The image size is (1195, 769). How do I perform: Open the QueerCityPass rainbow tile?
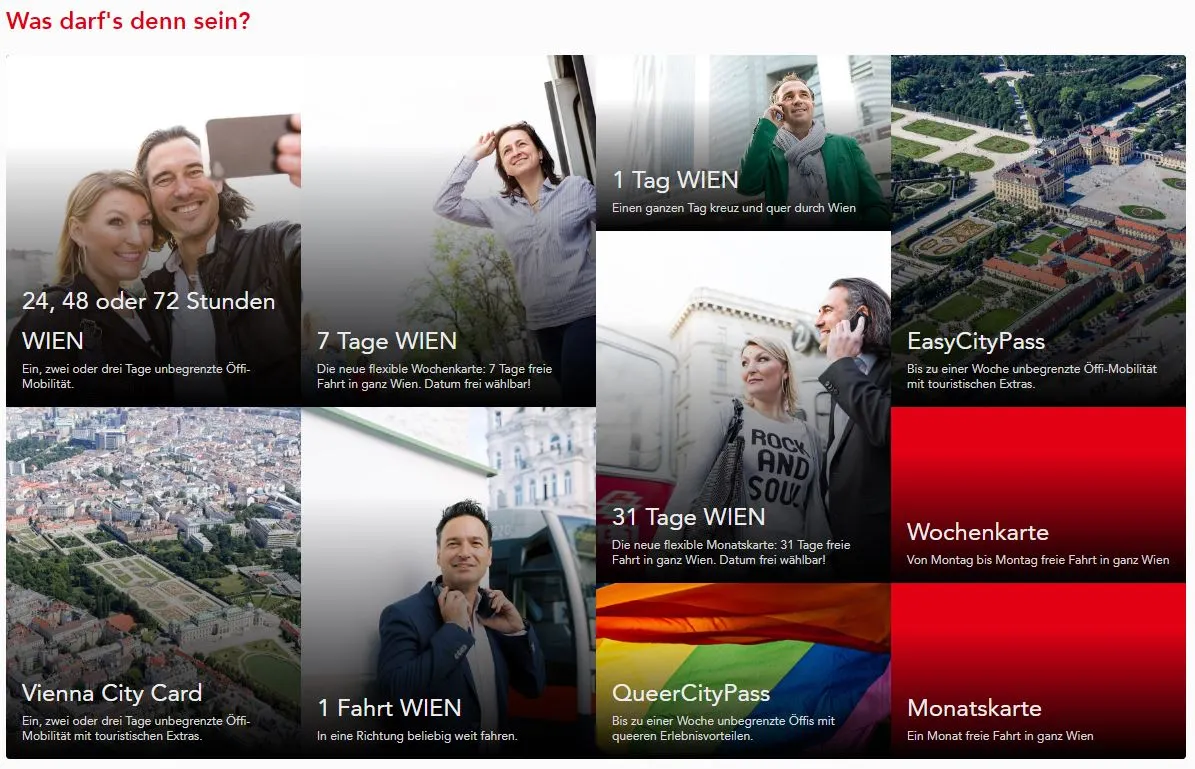click(x=743, y=671)
